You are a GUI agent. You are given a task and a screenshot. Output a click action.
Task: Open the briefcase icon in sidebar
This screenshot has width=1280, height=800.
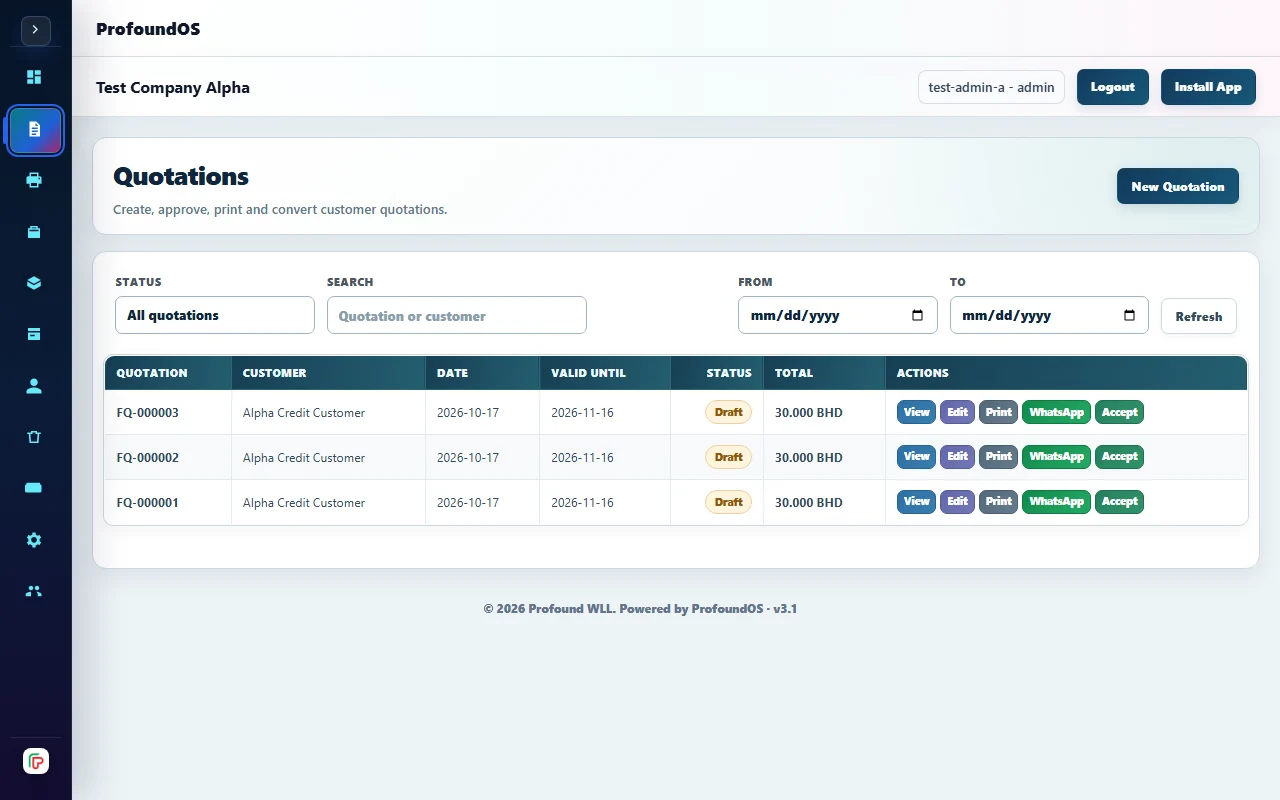click(x=34, y=232)
